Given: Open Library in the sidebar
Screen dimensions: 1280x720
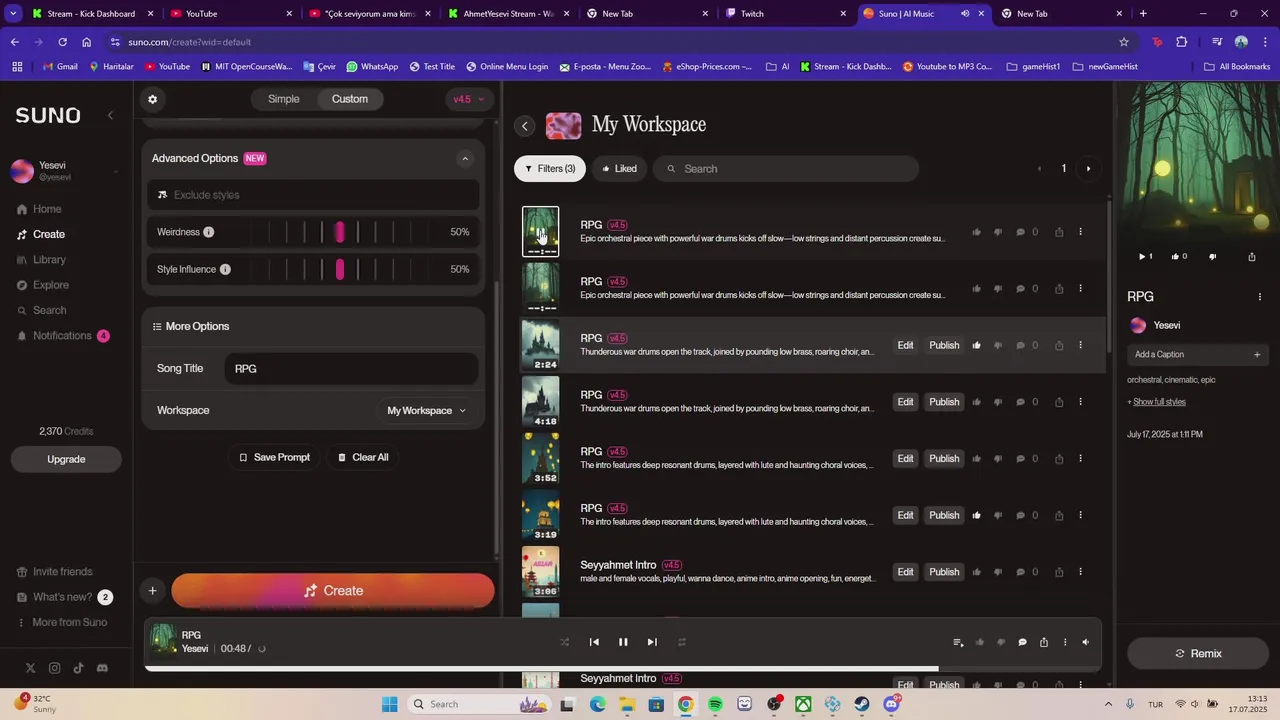Looking at the screenshot, I should coord(49,260).
